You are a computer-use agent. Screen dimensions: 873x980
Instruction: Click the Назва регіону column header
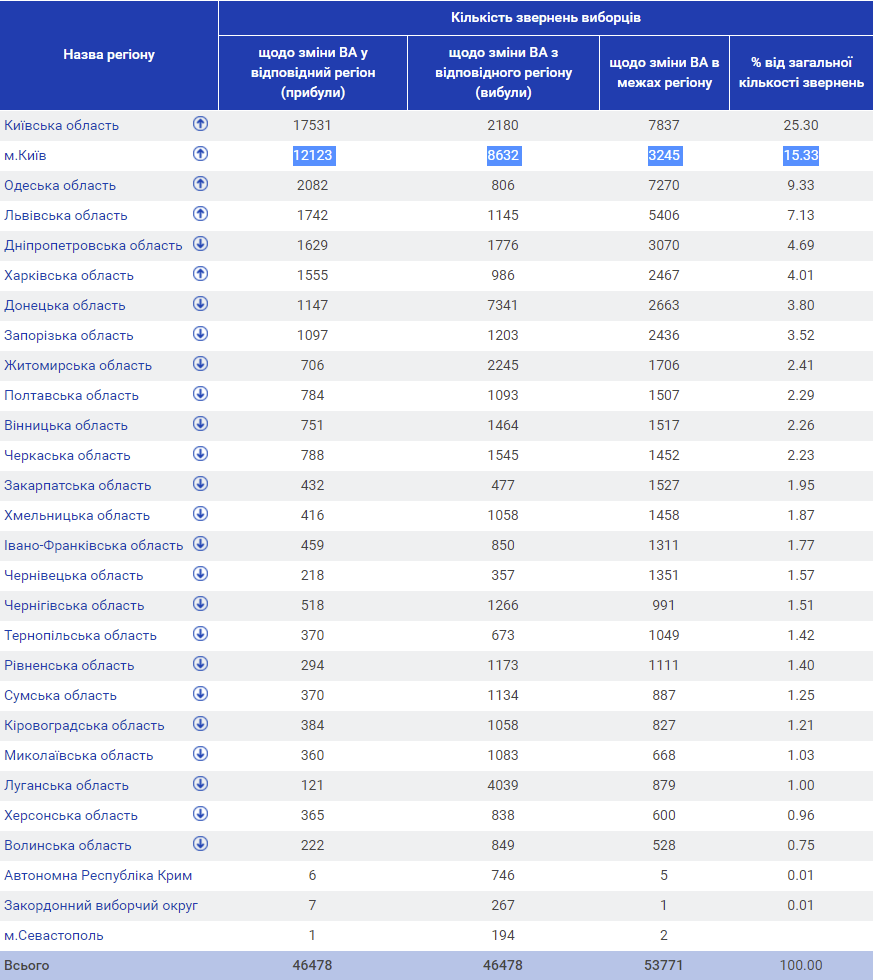(x=109, y=55)
